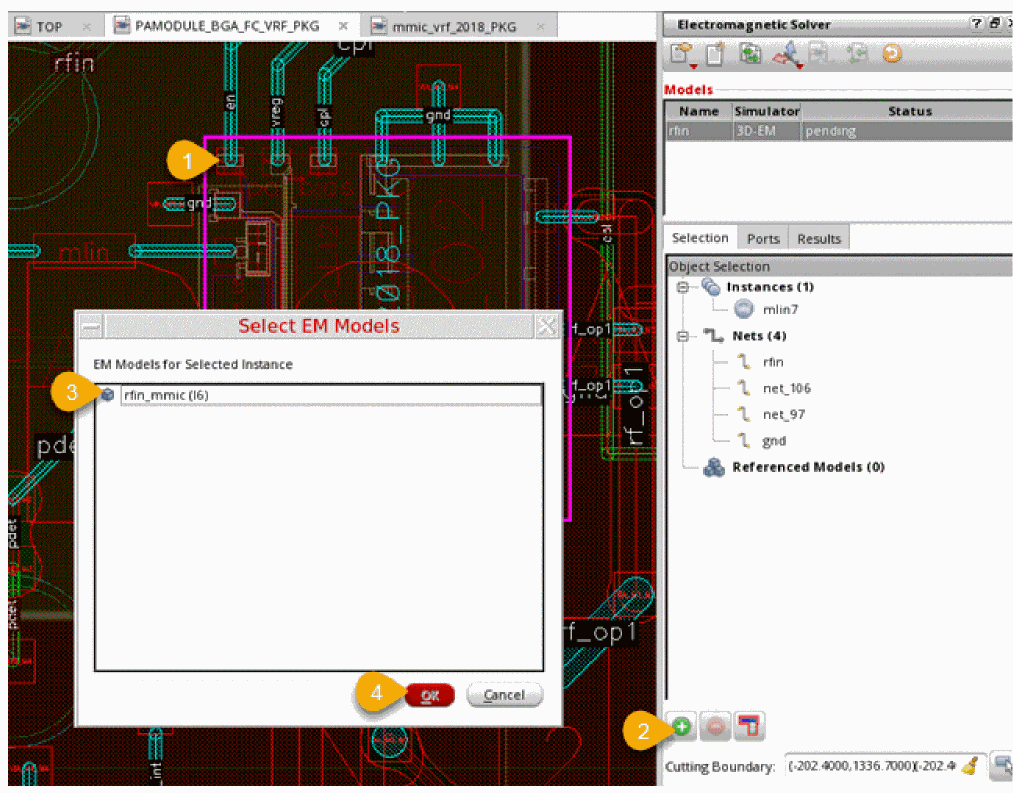The height and width of the screenshot is (793, 1013).
Task: Select the net_106 net in tree
Action: 786,388
